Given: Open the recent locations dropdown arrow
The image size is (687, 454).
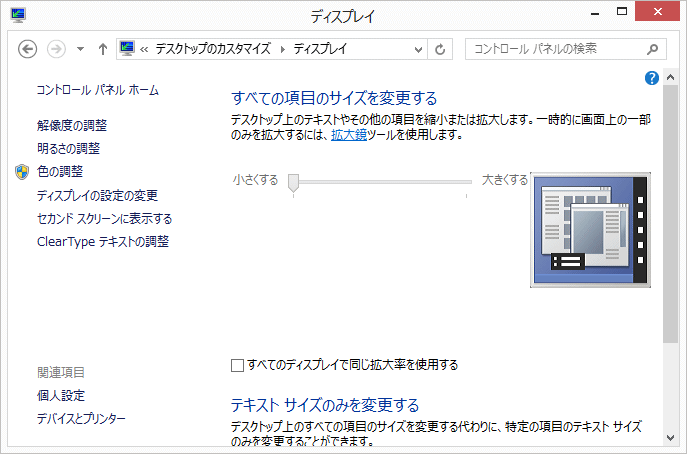Looking at the screenshot, I should point(80,49).
